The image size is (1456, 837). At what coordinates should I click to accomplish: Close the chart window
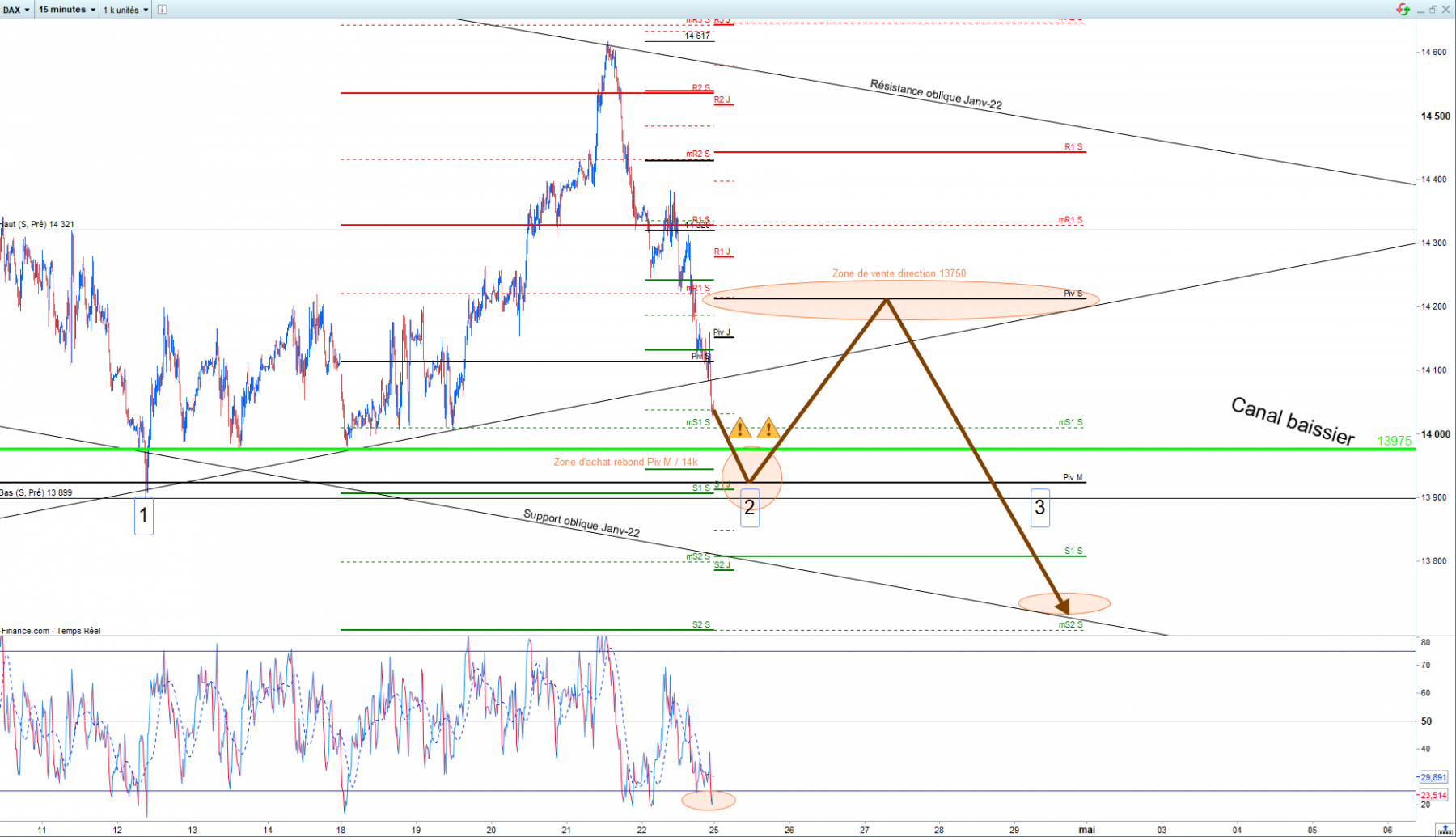[x=1446, y=10]
